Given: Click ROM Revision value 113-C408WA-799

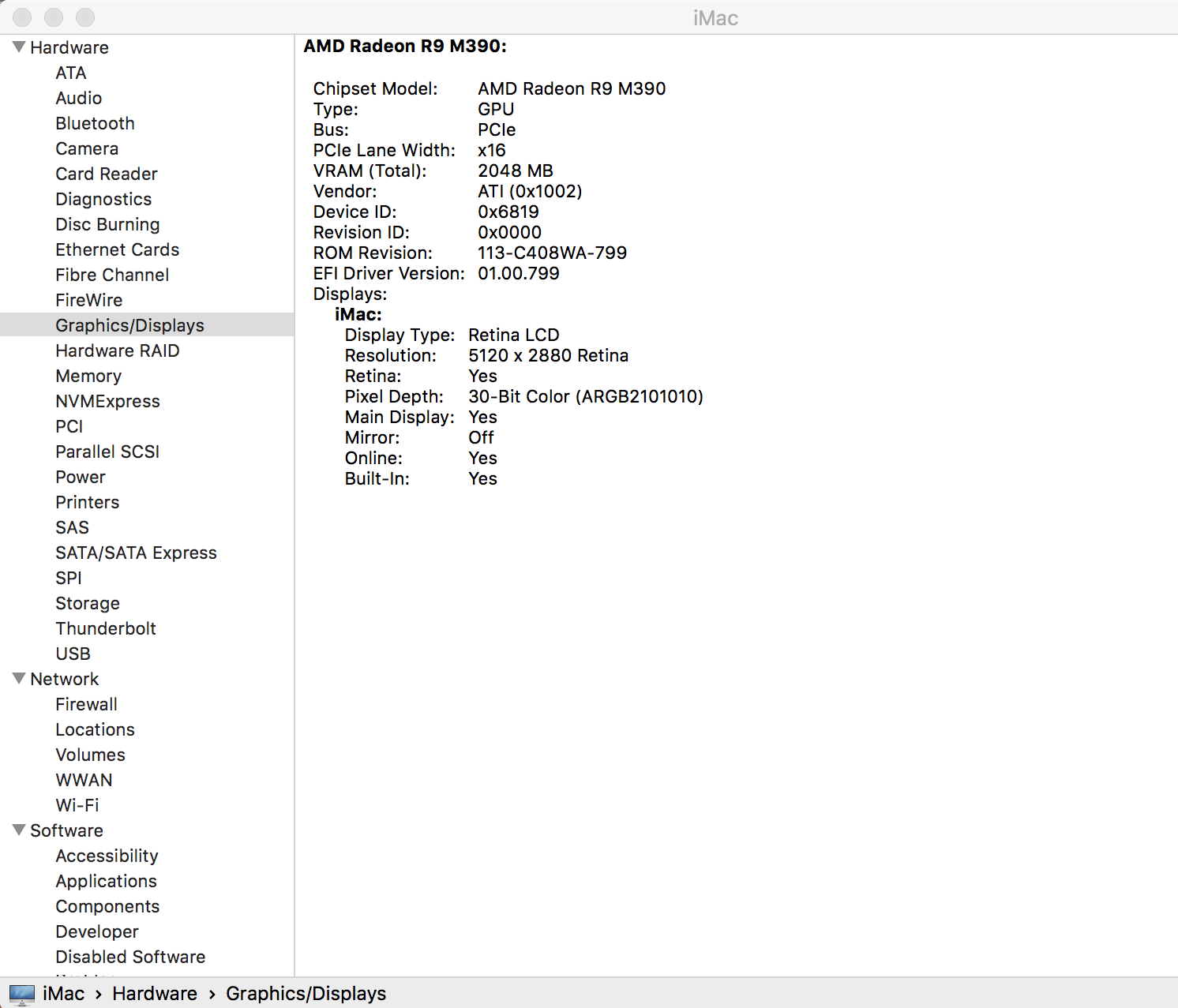Looking at the screenshot, I should tap(553, 253).
